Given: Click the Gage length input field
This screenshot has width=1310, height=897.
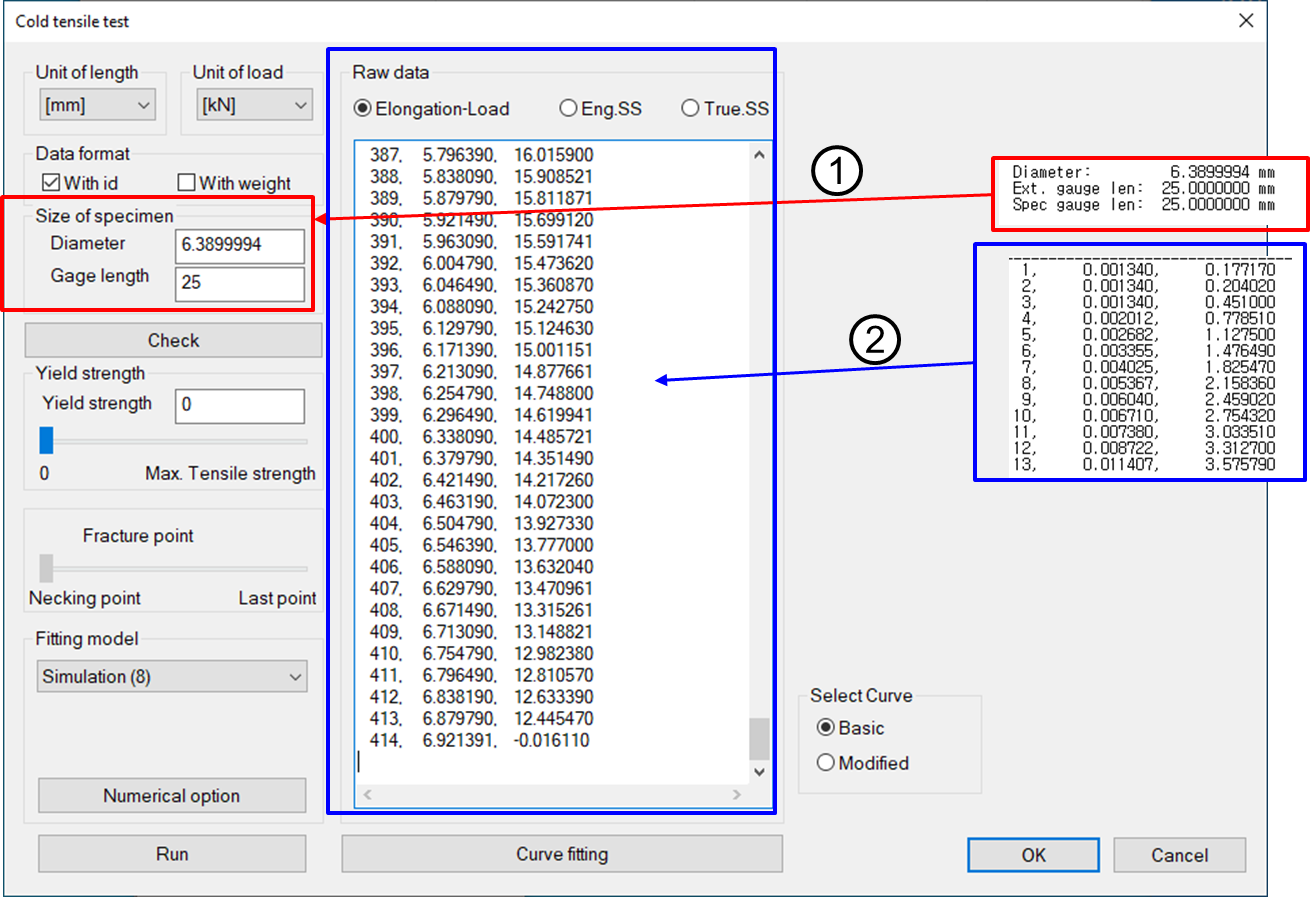Looking at the screenshot, I should (239, 283).
